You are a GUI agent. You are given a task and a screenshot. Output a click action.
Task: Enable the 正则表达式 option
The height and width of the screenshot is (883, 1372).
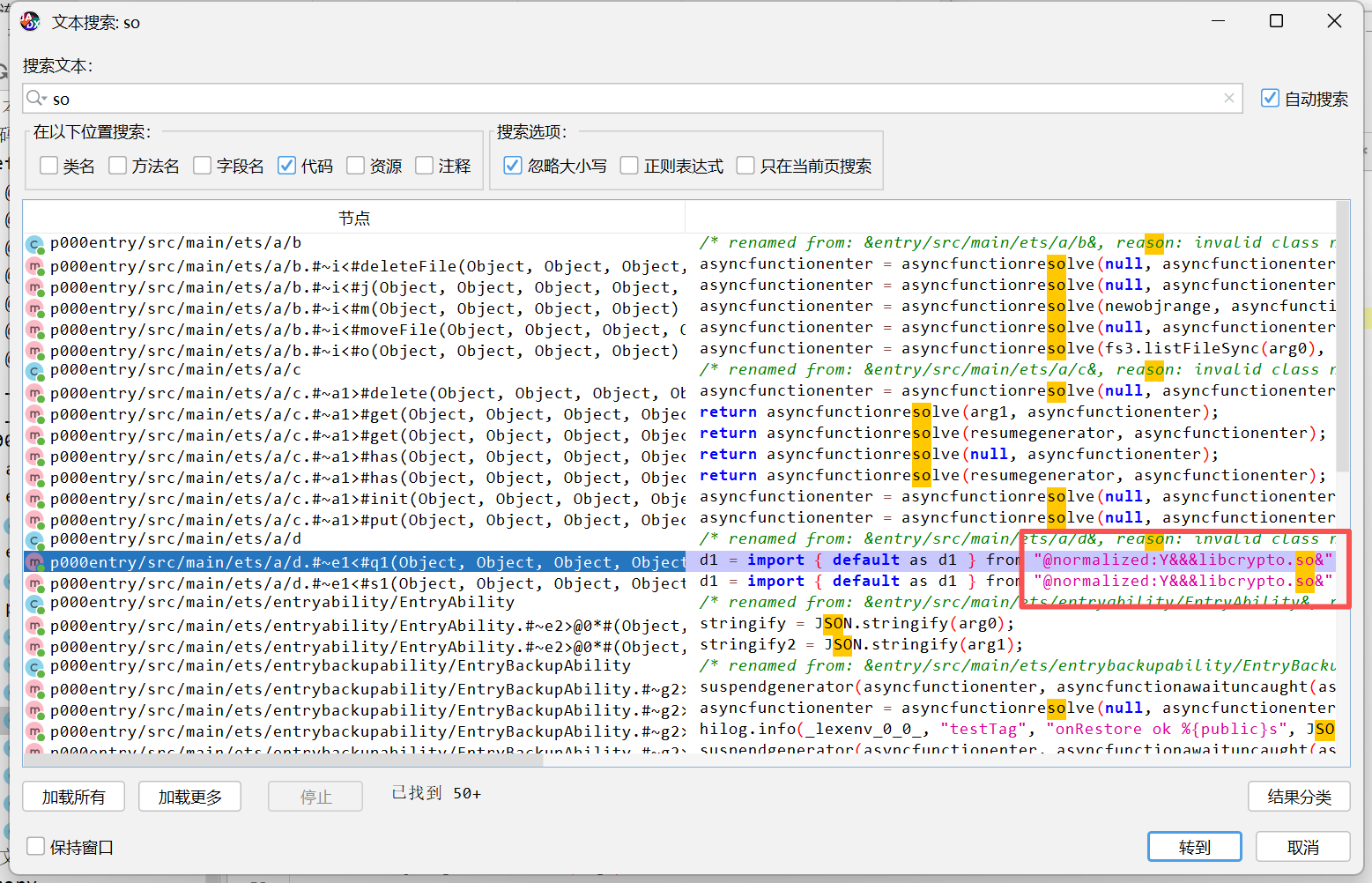click(x=629, y=166)
